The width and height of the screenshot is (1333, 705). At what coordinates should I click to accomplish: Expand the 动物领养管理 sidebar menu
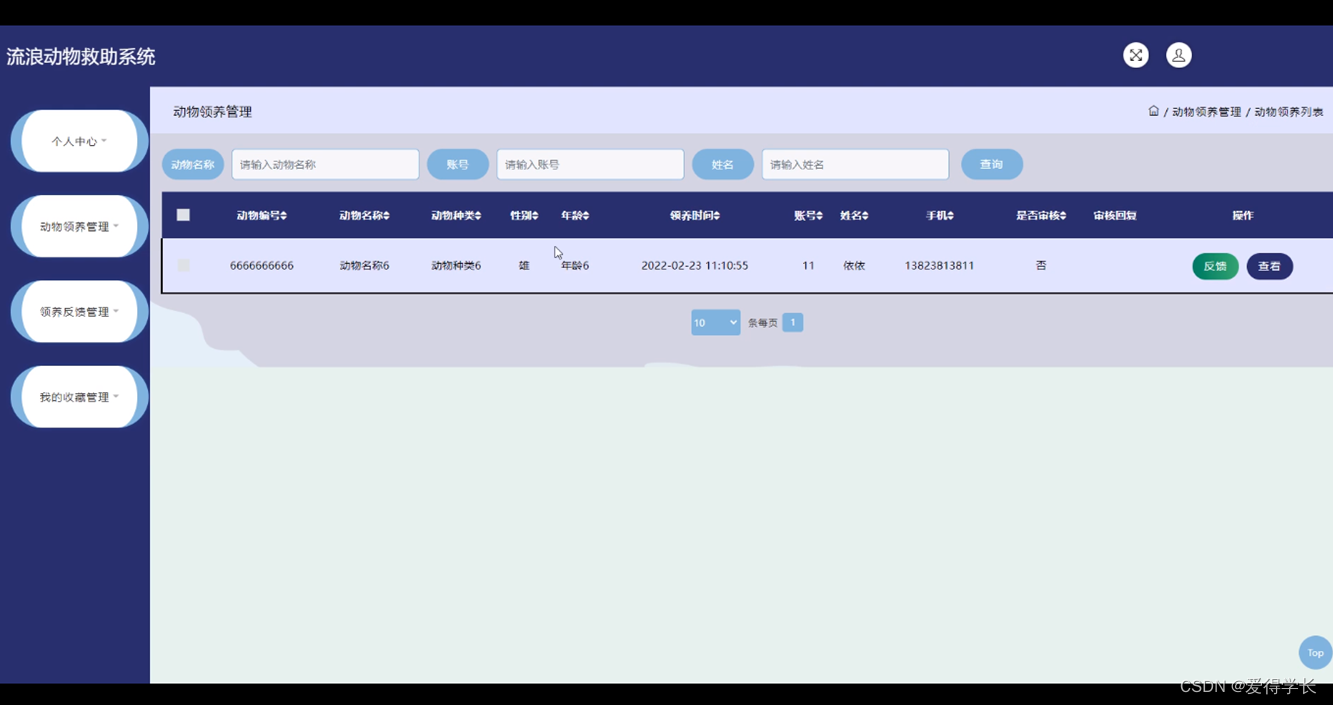[x=79, y=226]
